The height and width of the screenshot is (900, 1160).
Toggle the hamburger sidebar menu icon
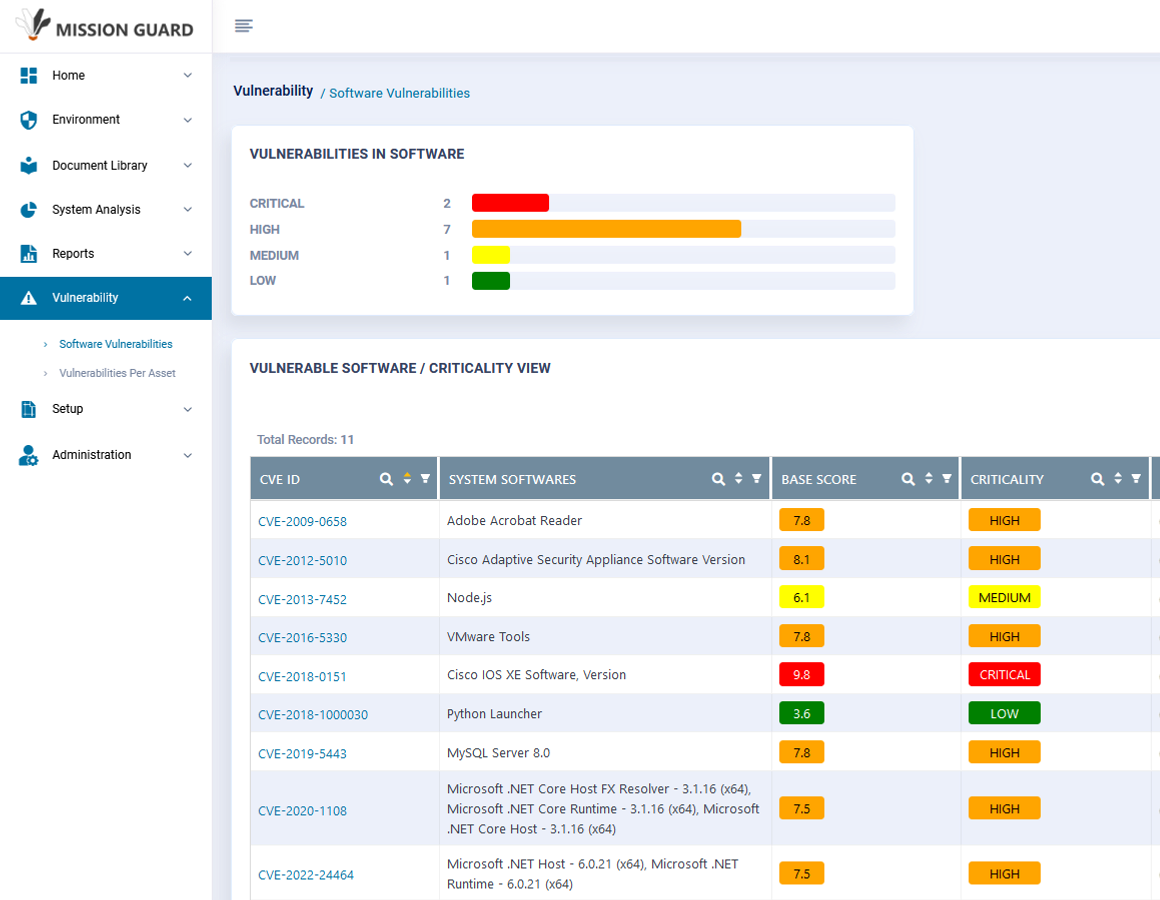pyautogui.click(x=243, y=27)
